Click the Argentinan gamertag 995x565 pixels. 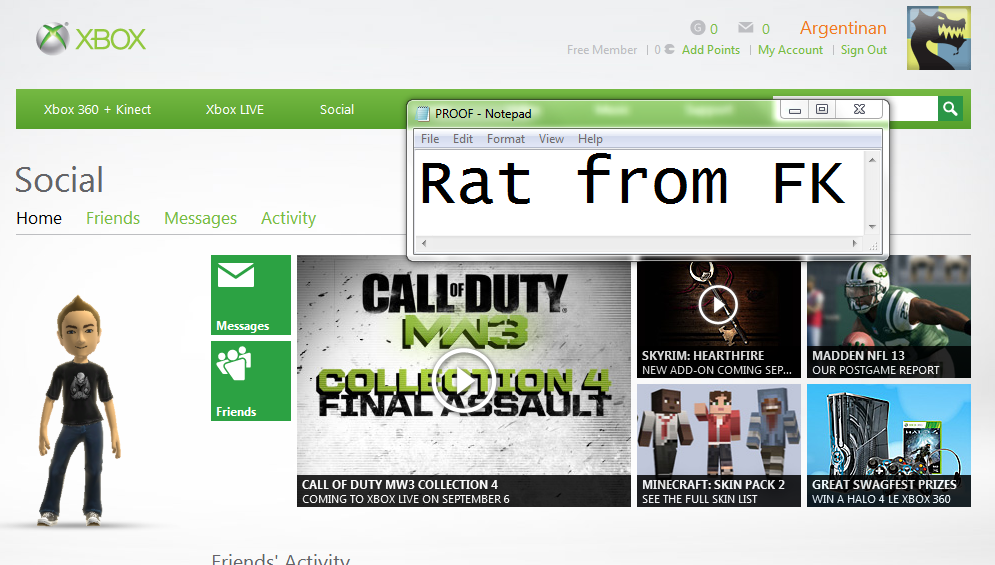point(843,28)
